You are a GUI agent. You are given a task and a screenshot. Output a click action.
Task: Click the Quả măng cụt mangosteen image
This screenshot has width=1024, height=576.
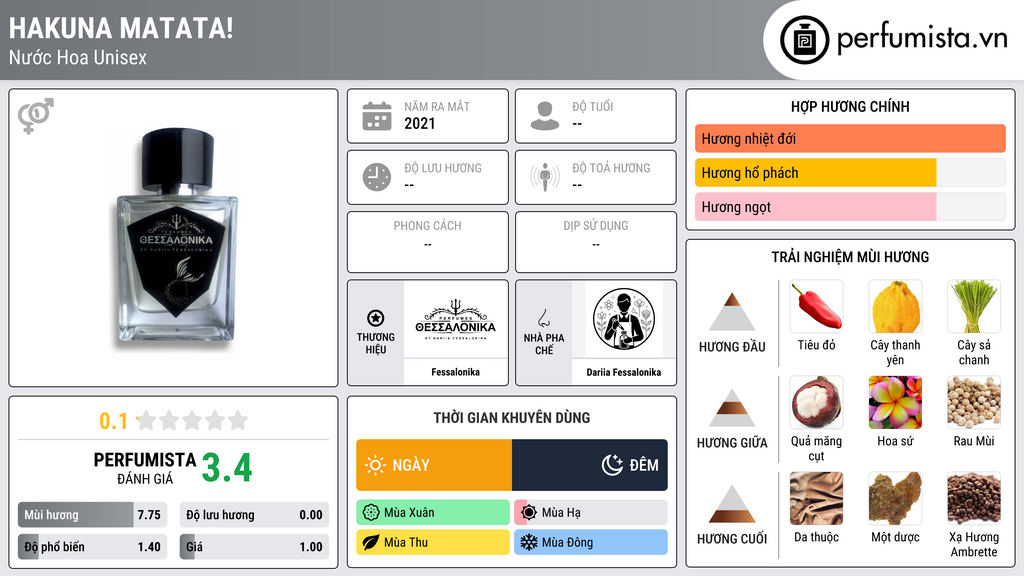click(x=816, y=402)
